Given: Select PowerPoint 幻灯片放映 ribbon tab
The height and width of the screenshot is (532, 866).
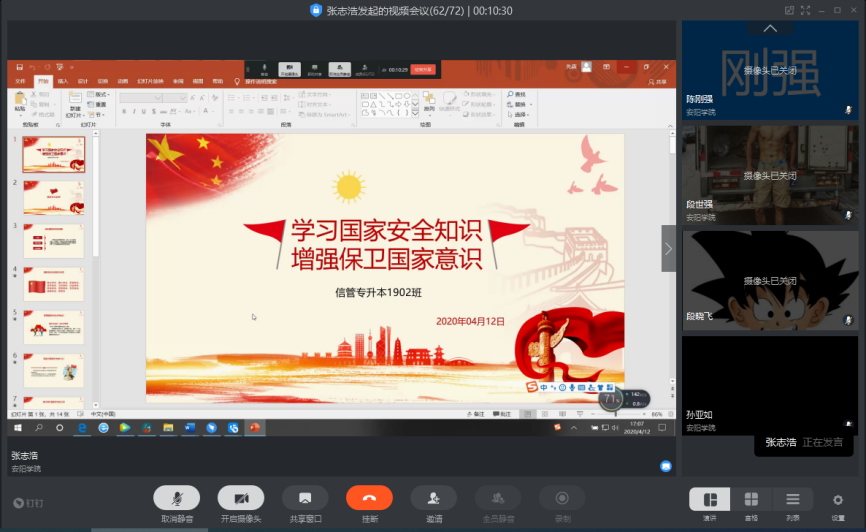Looking at the screenshot, I should click(x=150, y=81).
